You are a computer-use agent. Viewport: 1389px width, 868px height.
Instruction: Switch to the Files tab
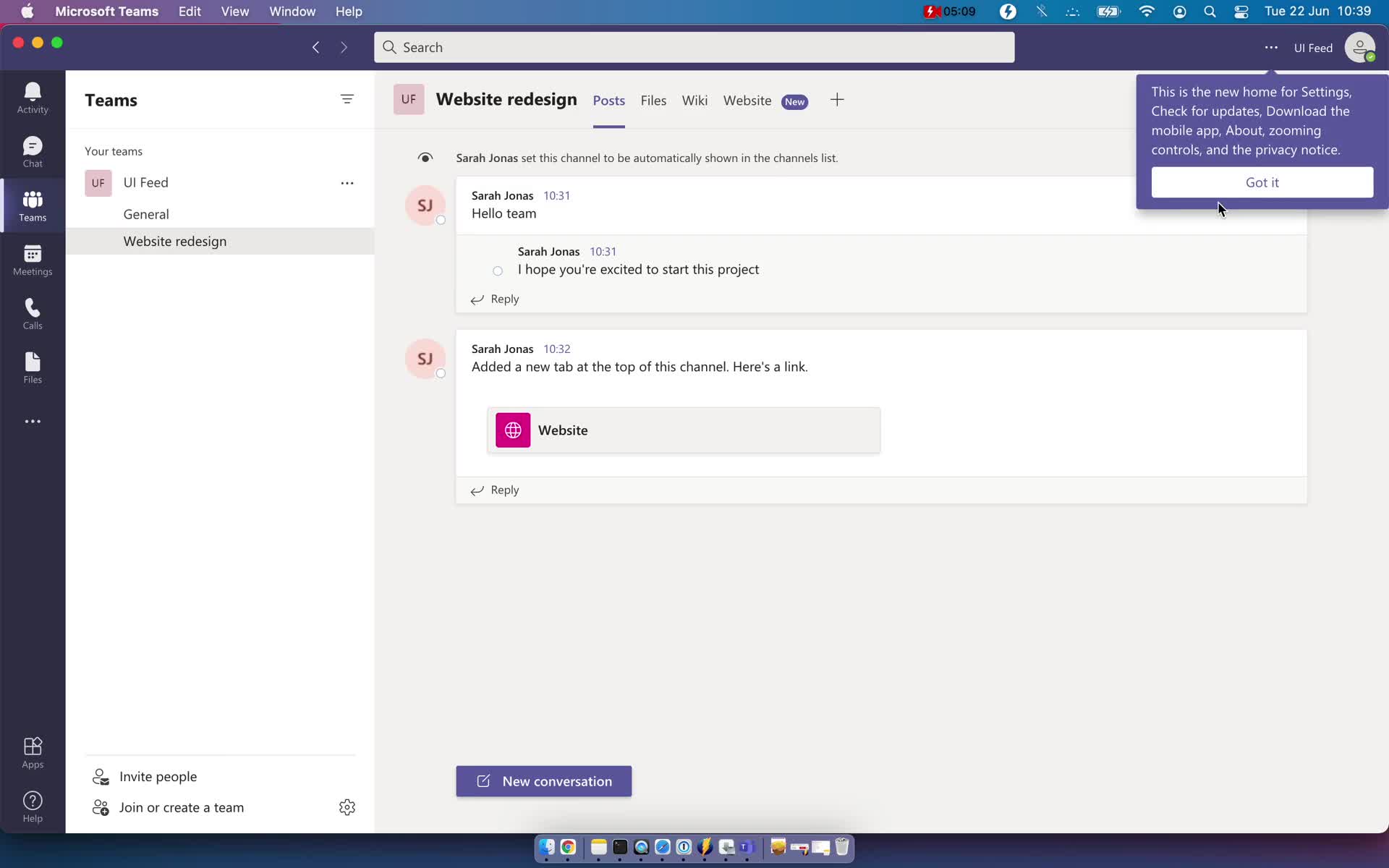pos(653,100)
